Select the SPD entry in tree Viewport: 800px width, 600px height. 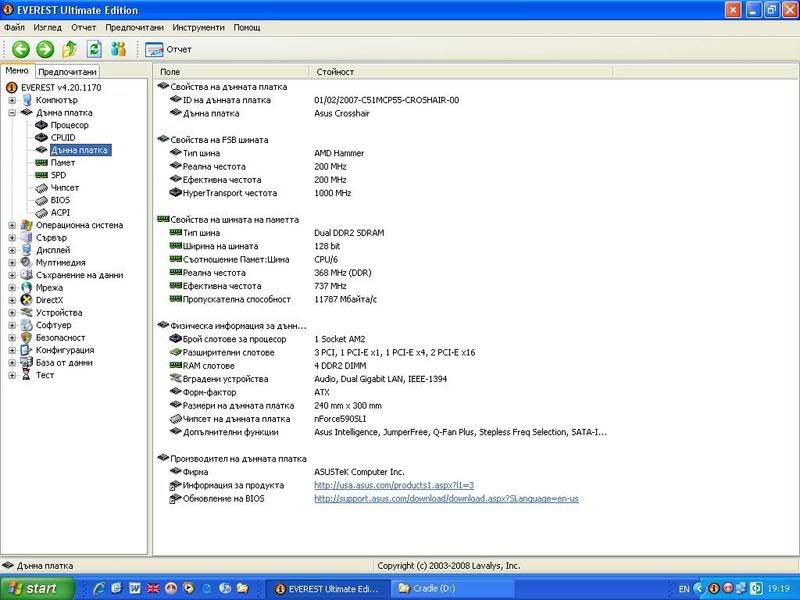58,175
